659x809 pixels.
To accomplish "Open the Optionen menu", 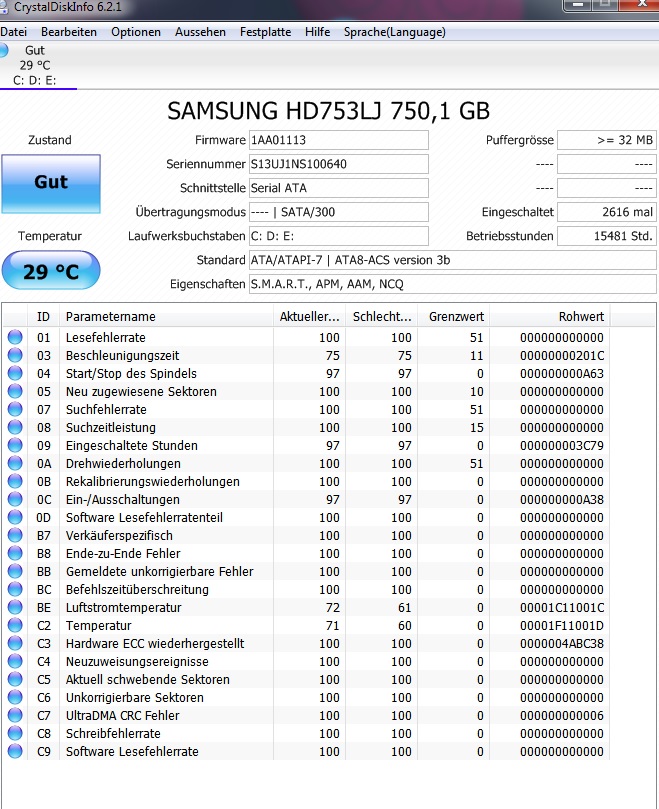I will (136, 32).
